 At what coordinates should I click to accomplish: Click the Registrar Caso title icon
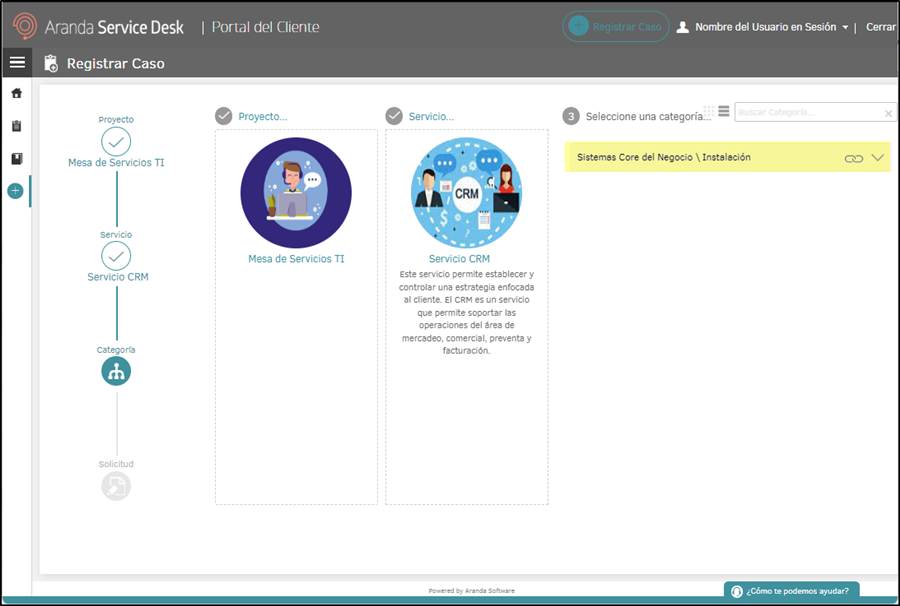coord(51,63)
